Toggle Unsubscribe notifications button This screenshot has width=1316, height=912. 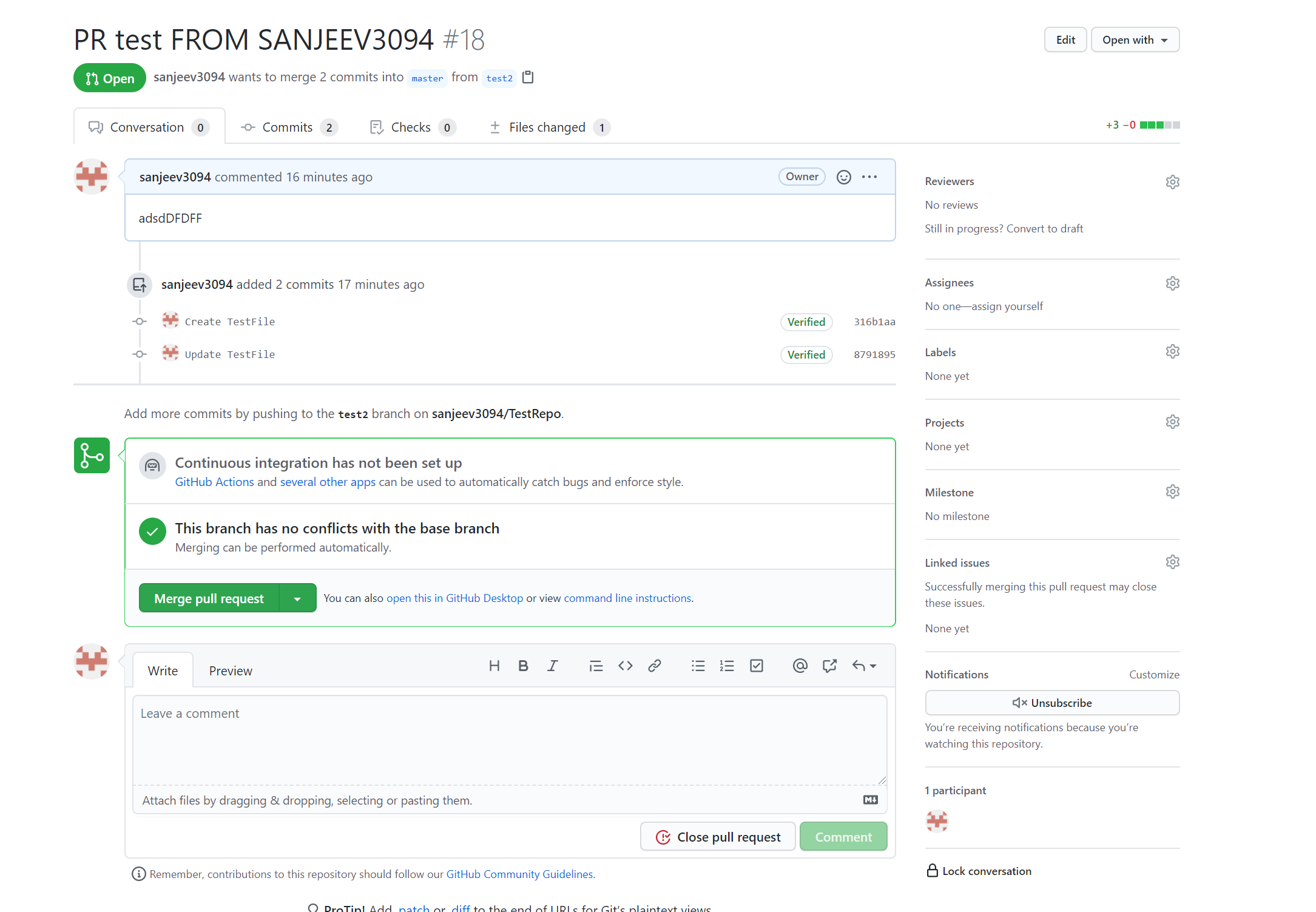(x=1051, y=703)
